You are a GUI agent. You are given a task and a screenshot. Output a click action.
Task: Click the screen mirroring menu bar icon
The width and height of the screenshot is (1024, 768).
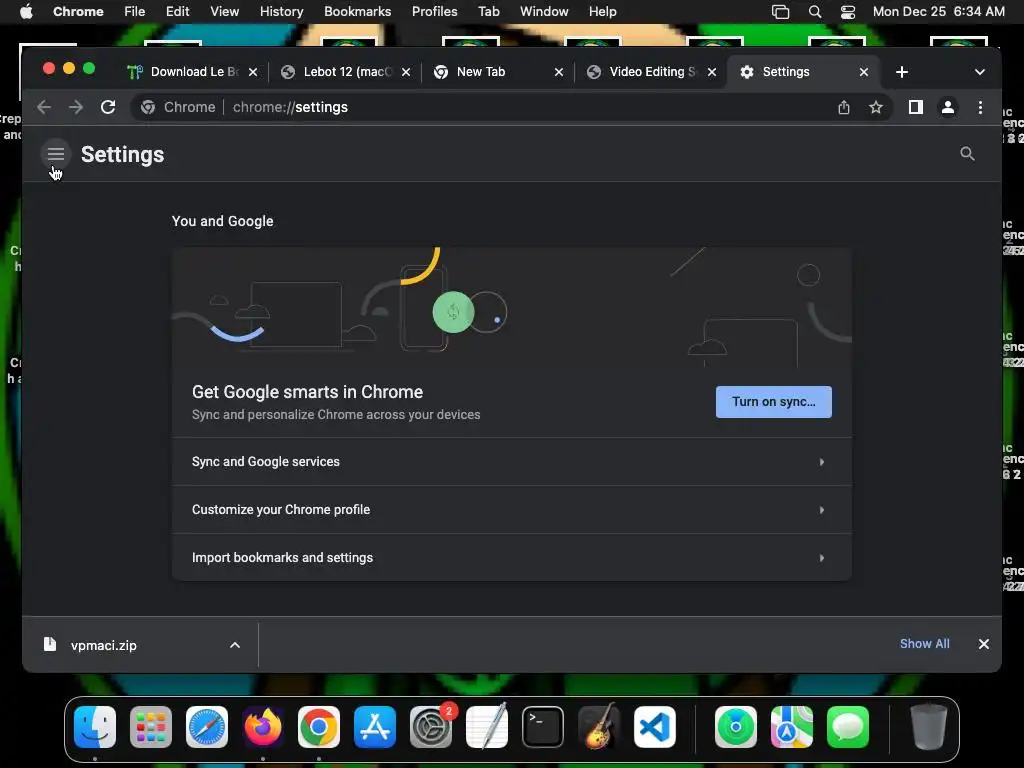click(780, 12)
